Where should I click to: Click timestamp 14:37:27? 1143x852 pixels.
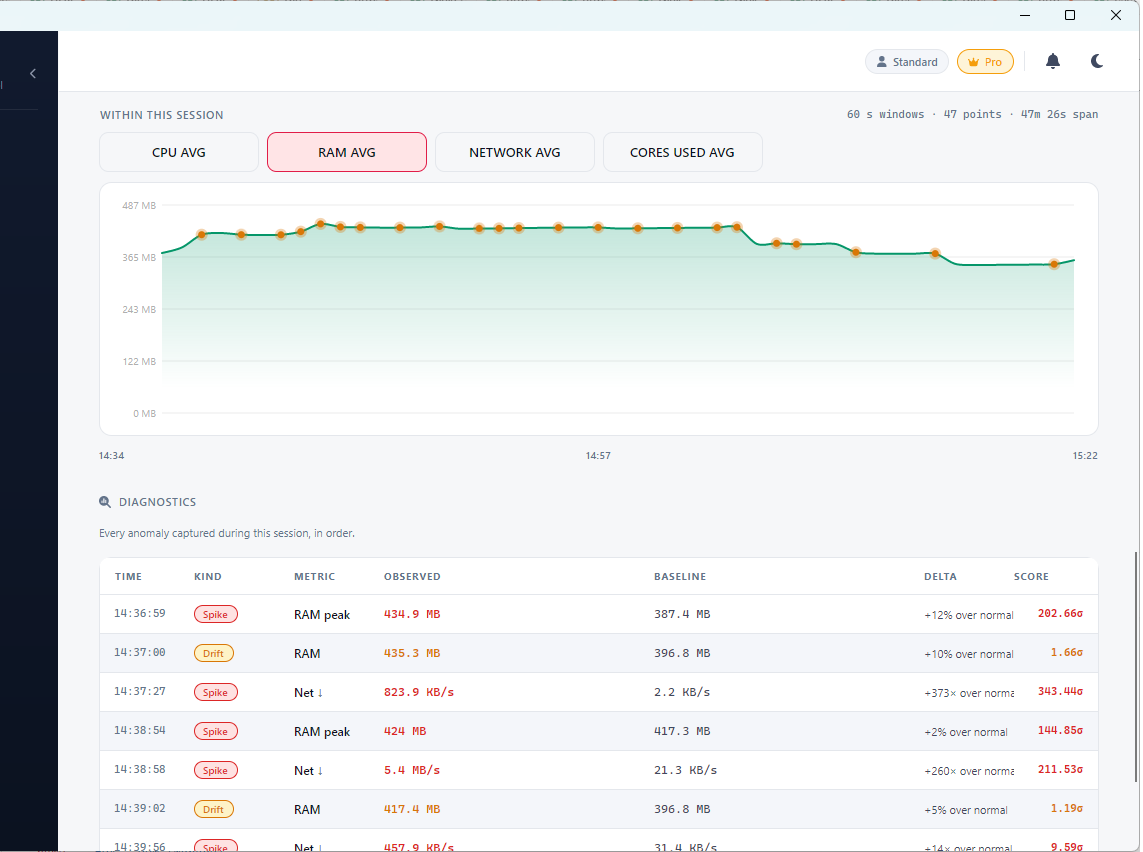[140, 691]
